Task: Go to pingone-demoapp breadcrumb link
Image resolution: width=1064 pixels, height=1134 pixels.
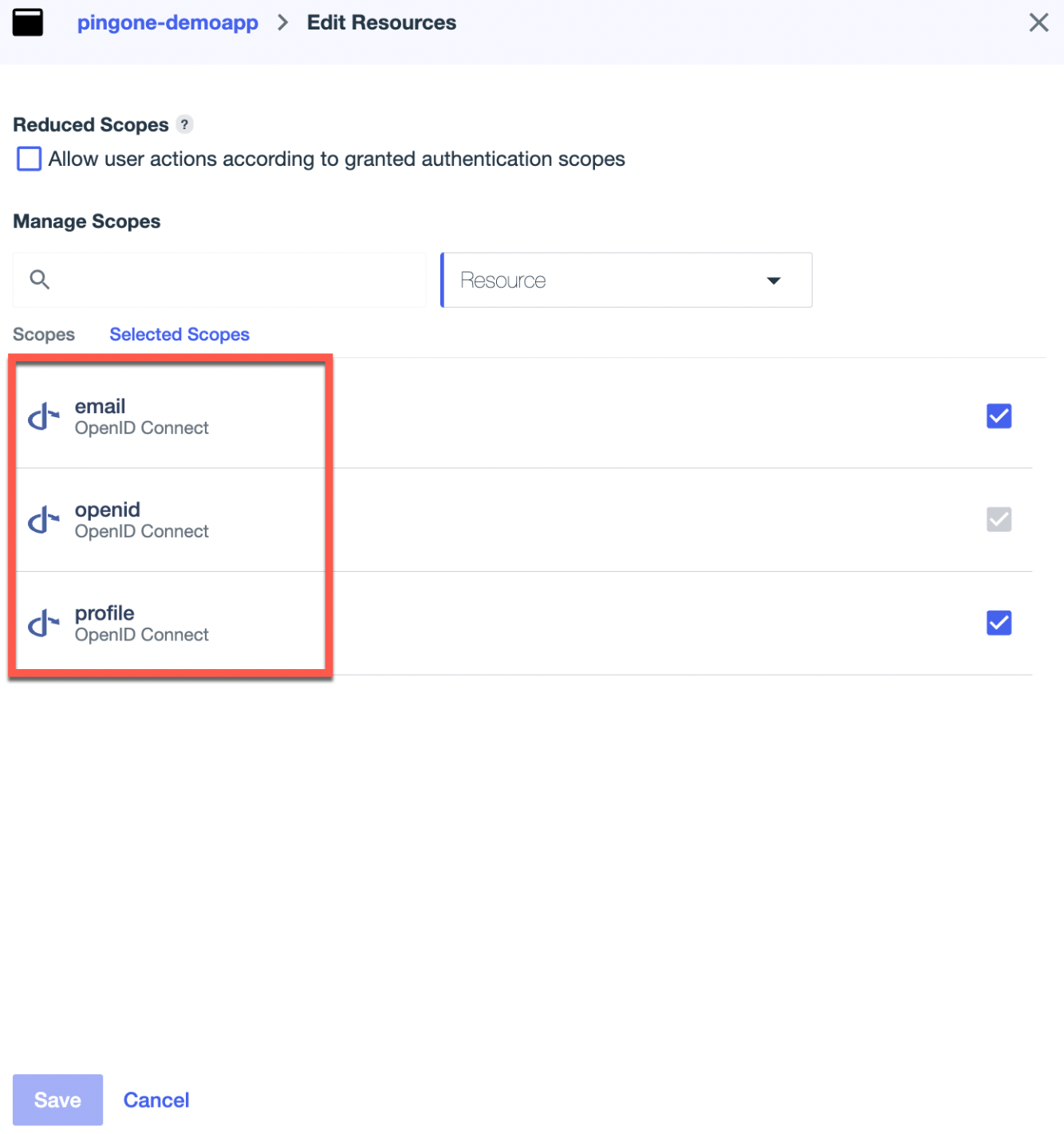Action: click(x=167, y=22)
